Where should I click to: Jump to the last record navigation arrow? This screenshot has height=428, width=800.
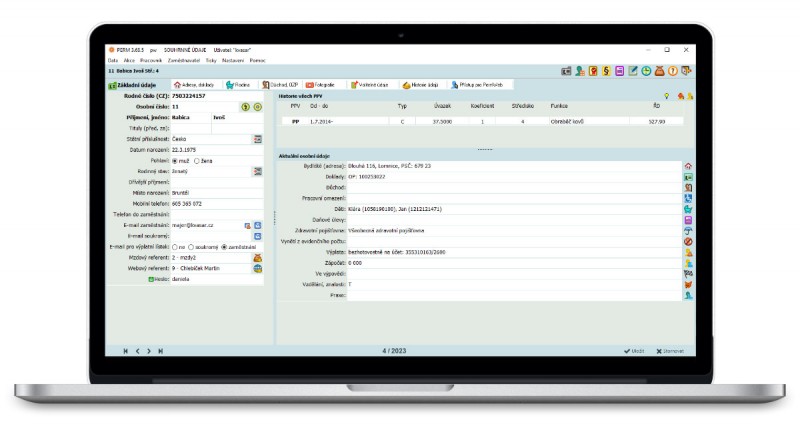tap(161, 351)
